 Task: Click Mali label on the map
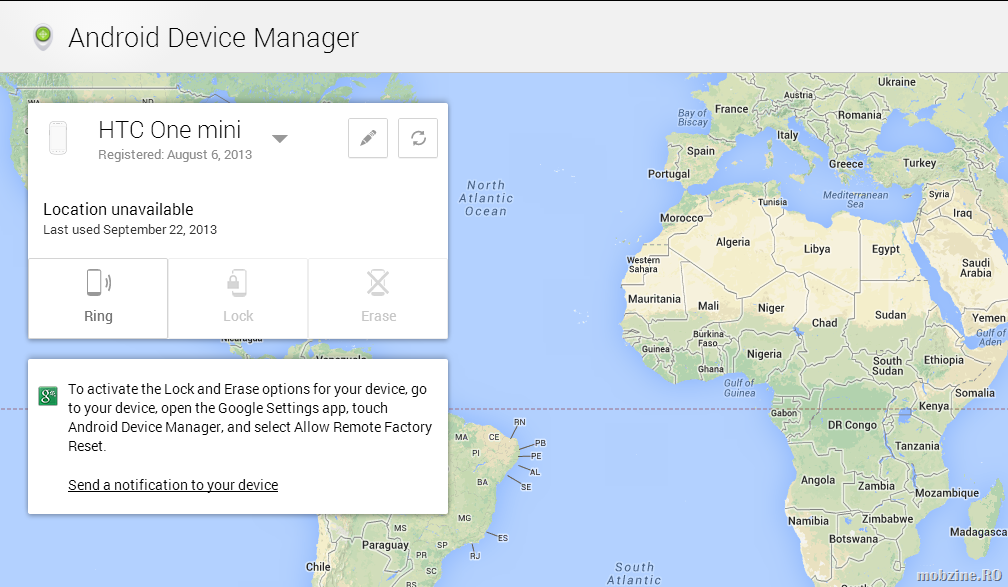coord(708,306)
